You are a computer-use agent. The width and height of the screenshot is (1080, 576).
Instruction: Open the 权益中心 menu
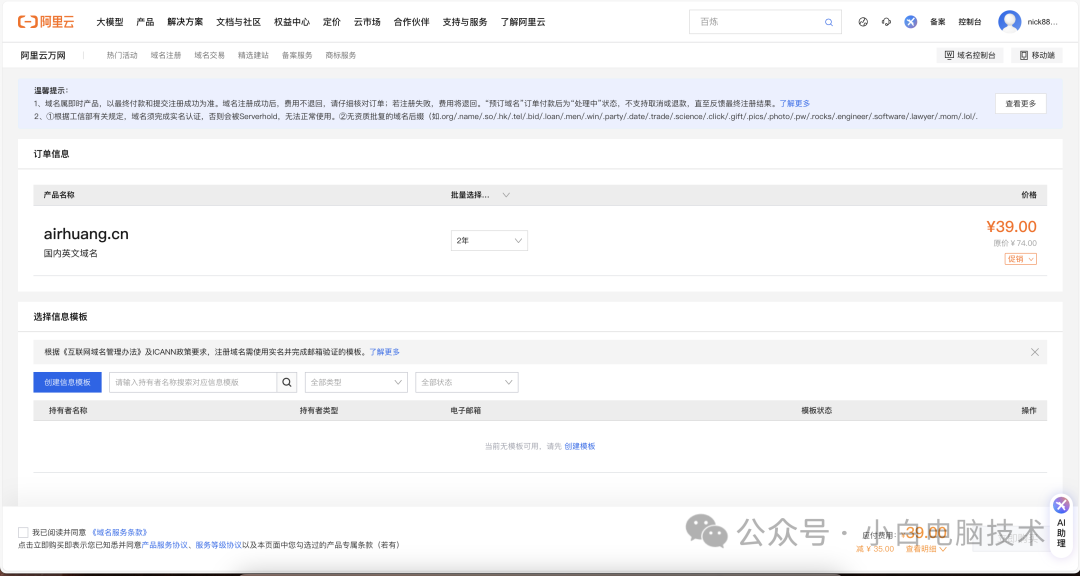tap(292, 22)
